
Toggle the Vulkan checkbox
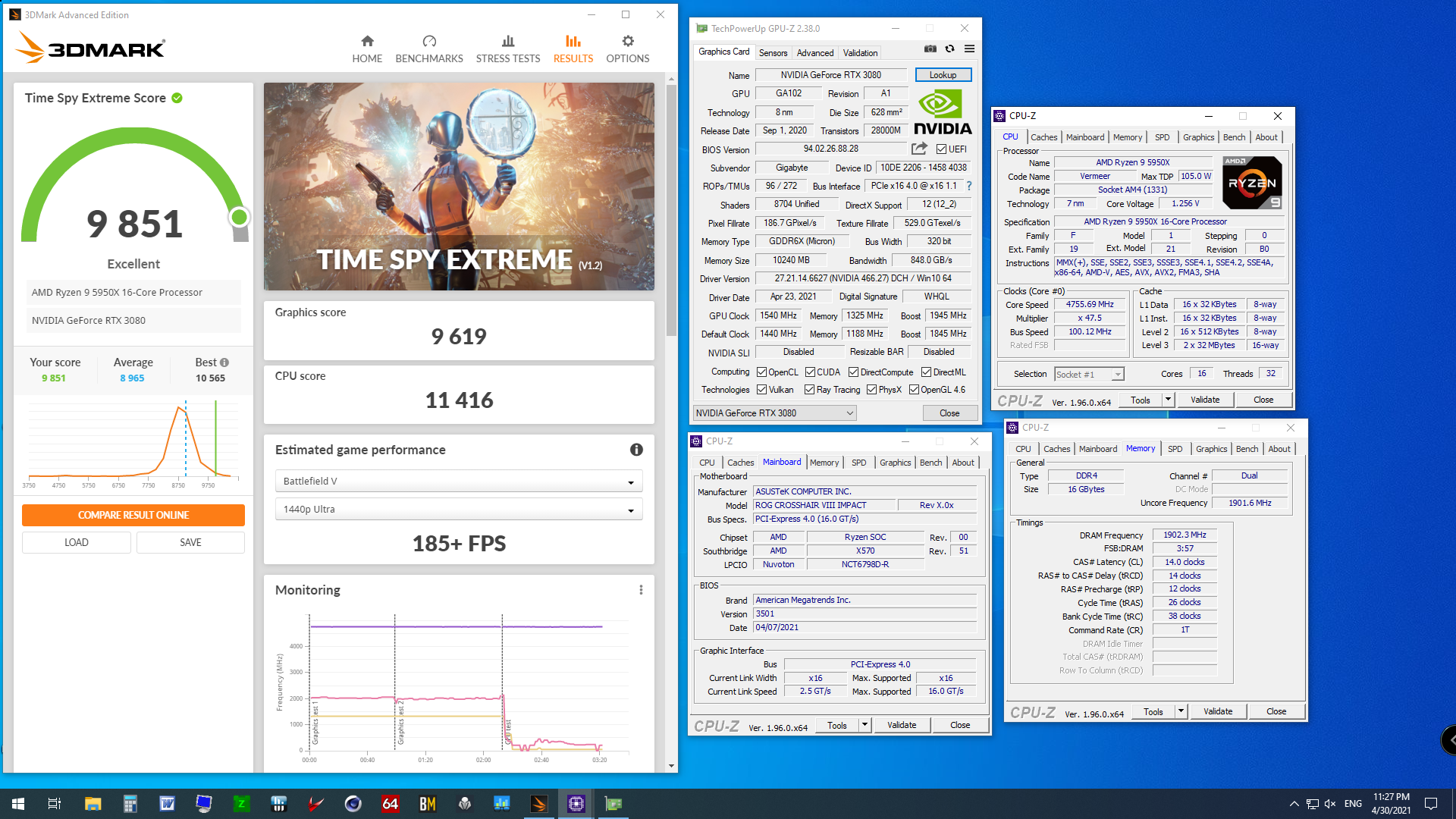[x=761, y=390]
